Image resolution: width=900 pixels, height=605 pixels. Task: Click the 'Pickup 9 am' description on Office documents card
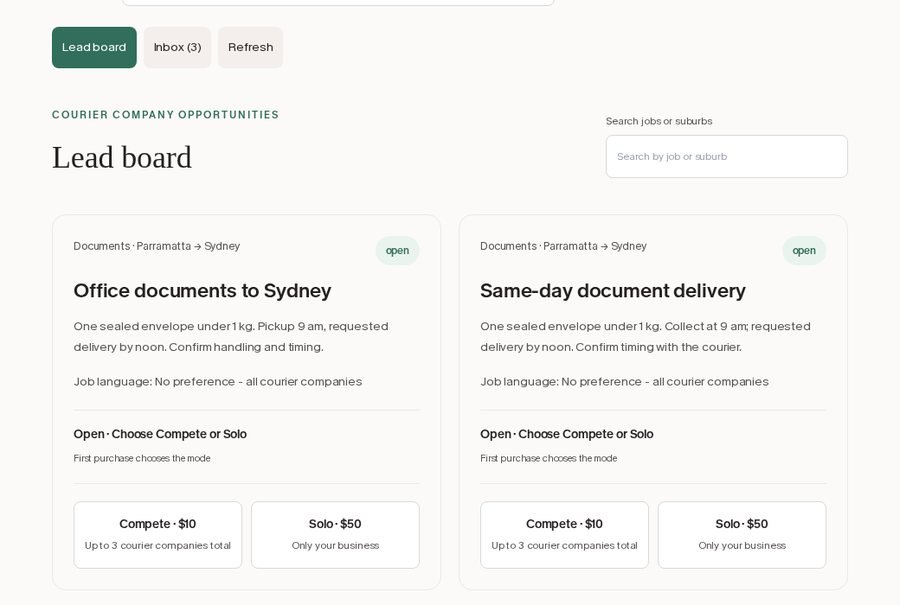click(231, 336)
